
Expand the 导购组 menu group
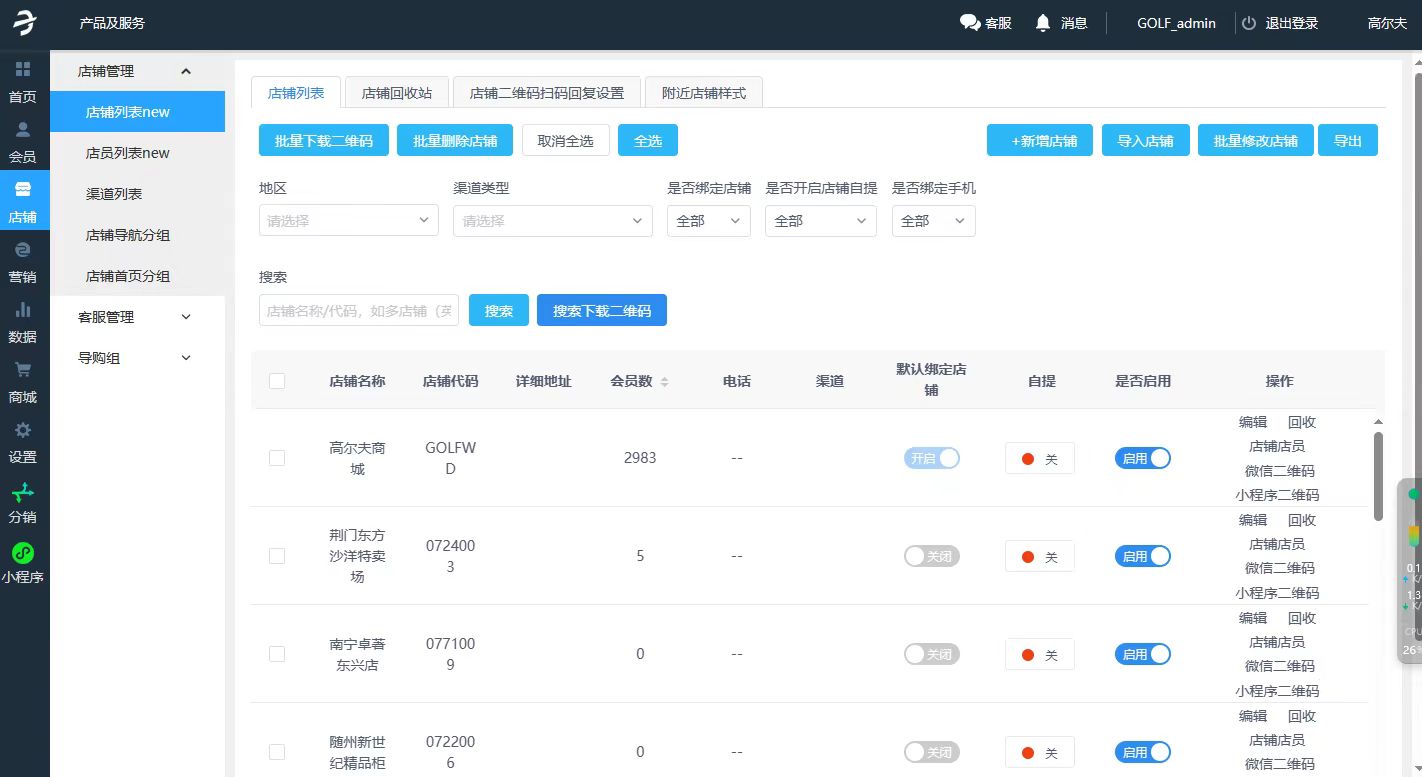[x=137, y=358]
